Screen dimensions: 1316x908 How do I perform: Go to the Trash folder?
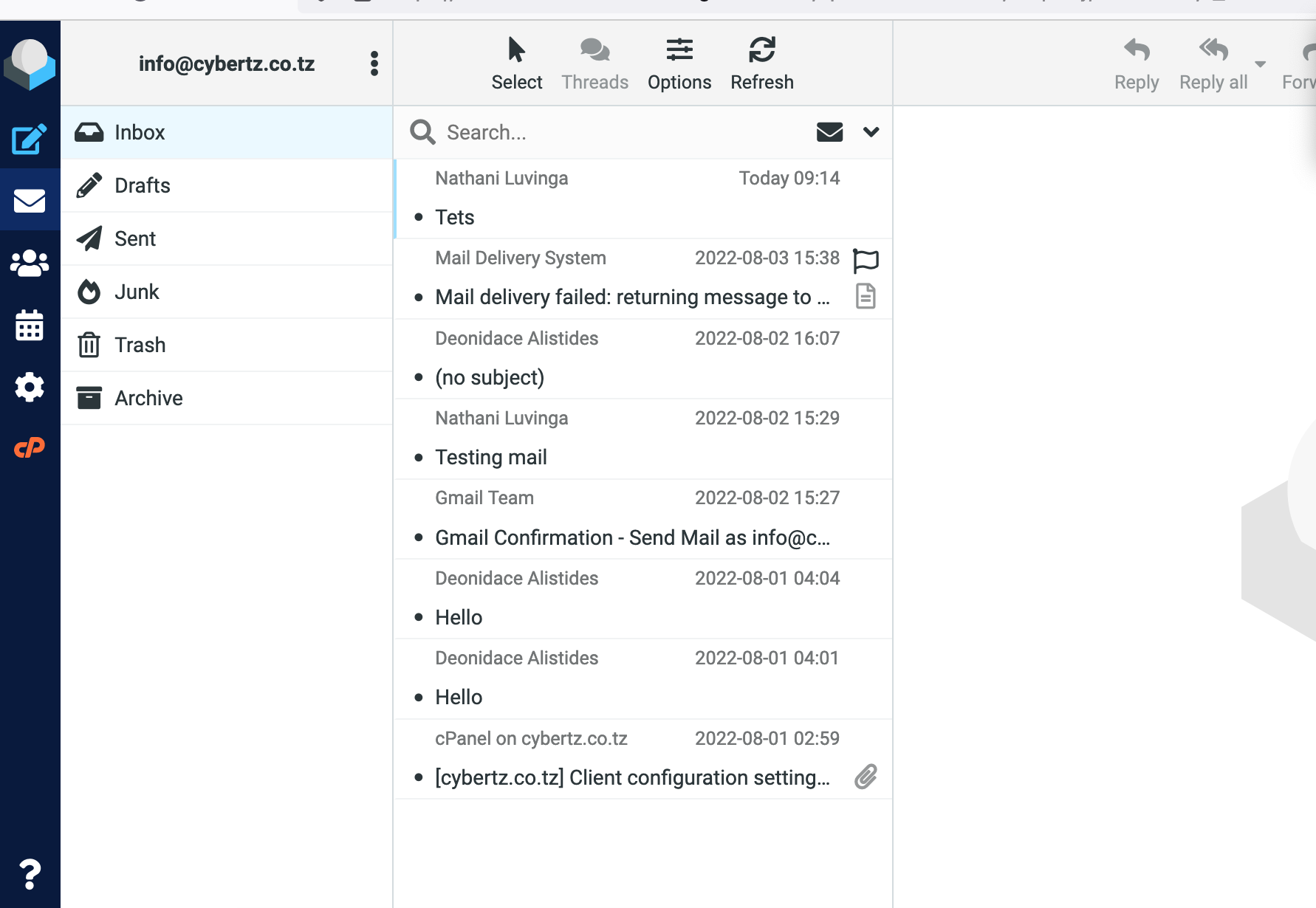coord(140,345)
